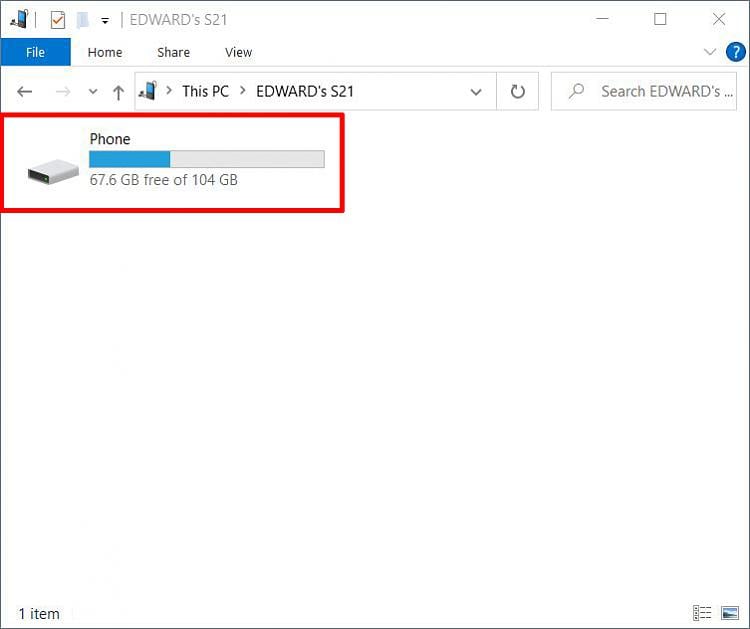The height and width of the screenshot is (629, 750).
Task: Select the '67.6 GB free of 104 GB' text
Action: pos(164,180)
